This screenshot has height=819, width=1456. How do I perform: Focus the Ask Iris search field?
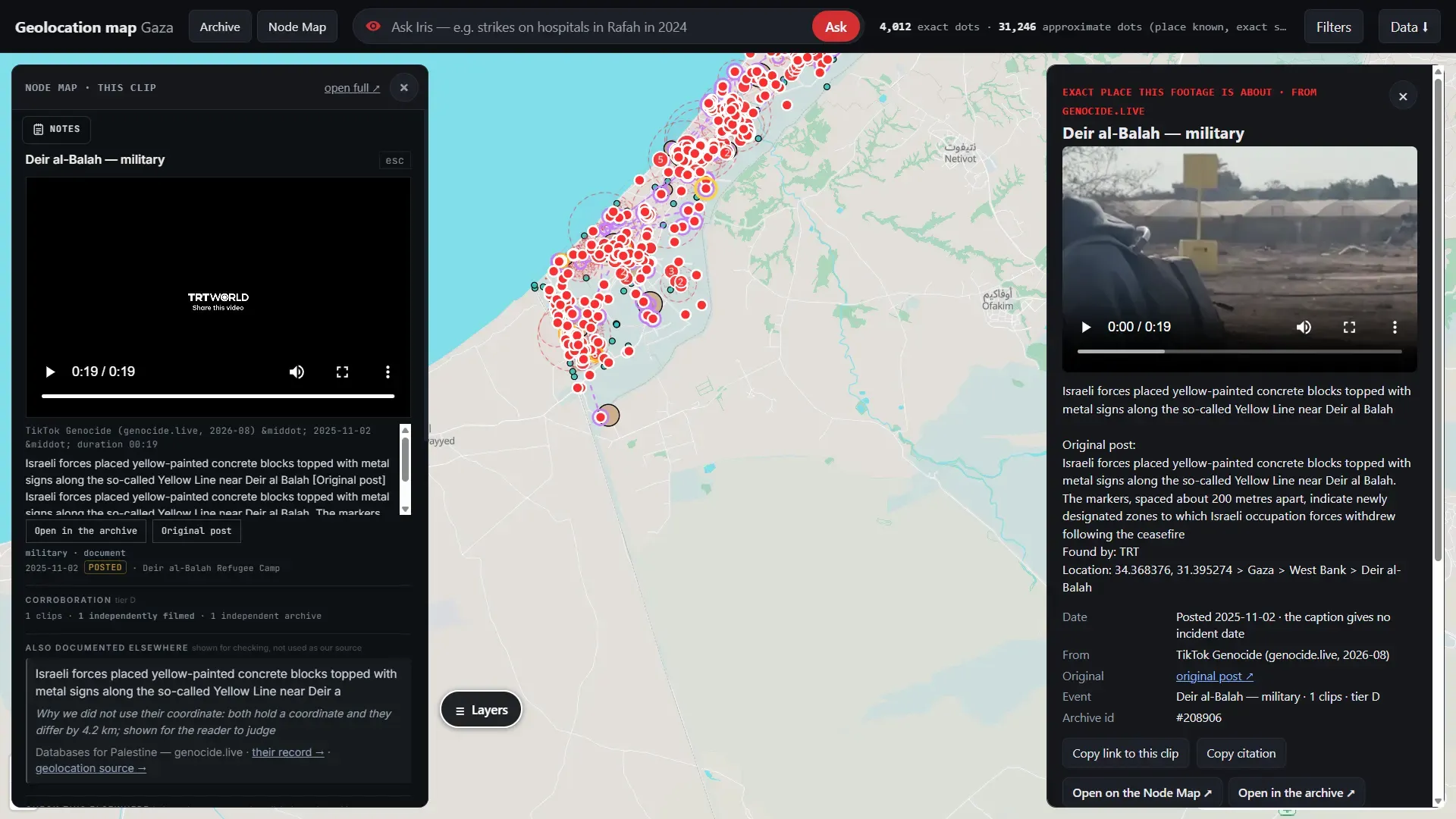point(599,27)
